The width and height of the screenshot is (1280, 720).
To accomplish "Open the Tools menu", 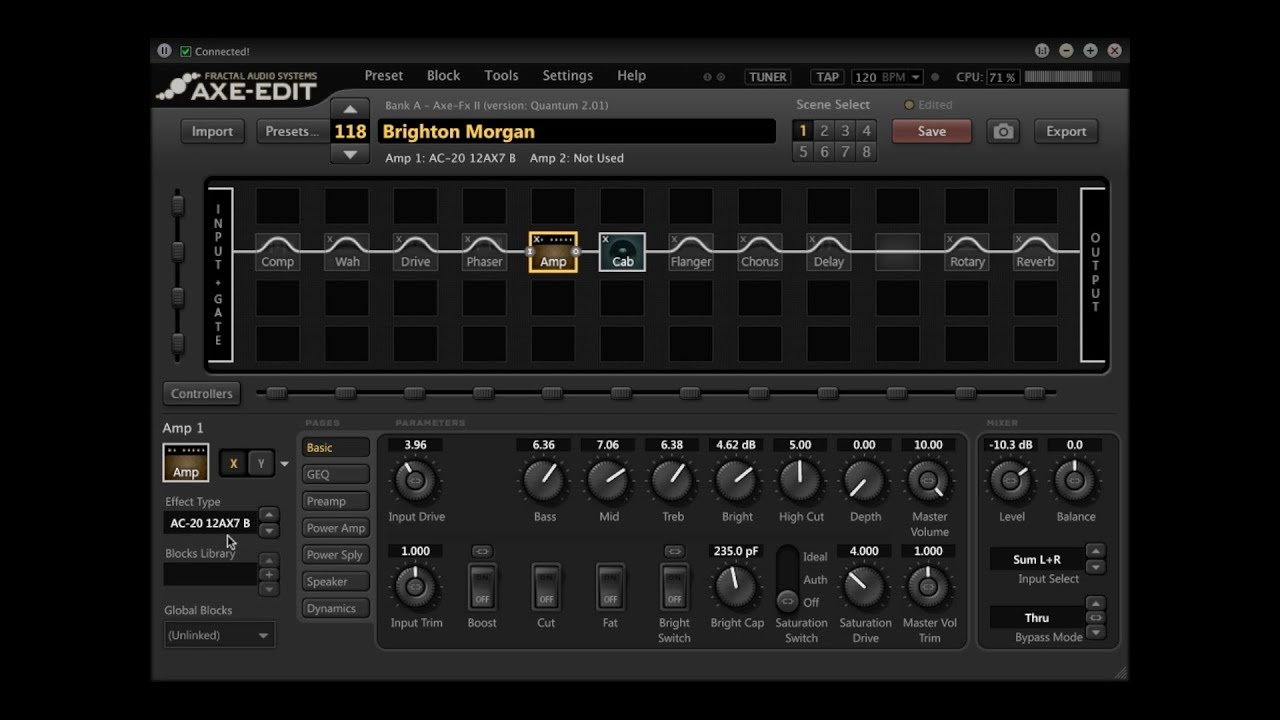I will point(501,75).
